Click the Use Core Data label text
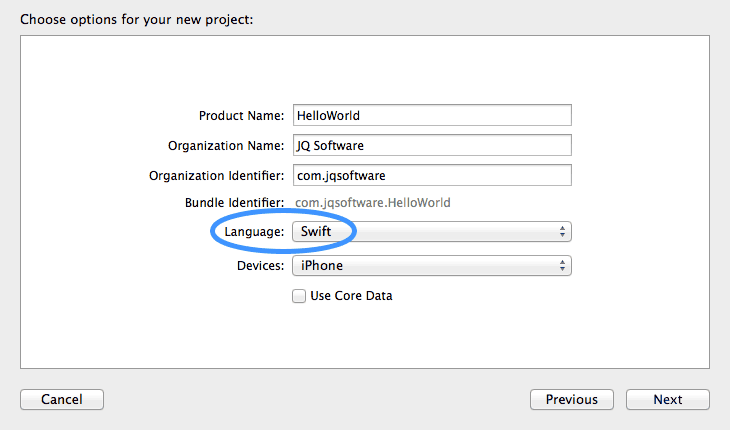730x430 pixels. pos(351,296)
